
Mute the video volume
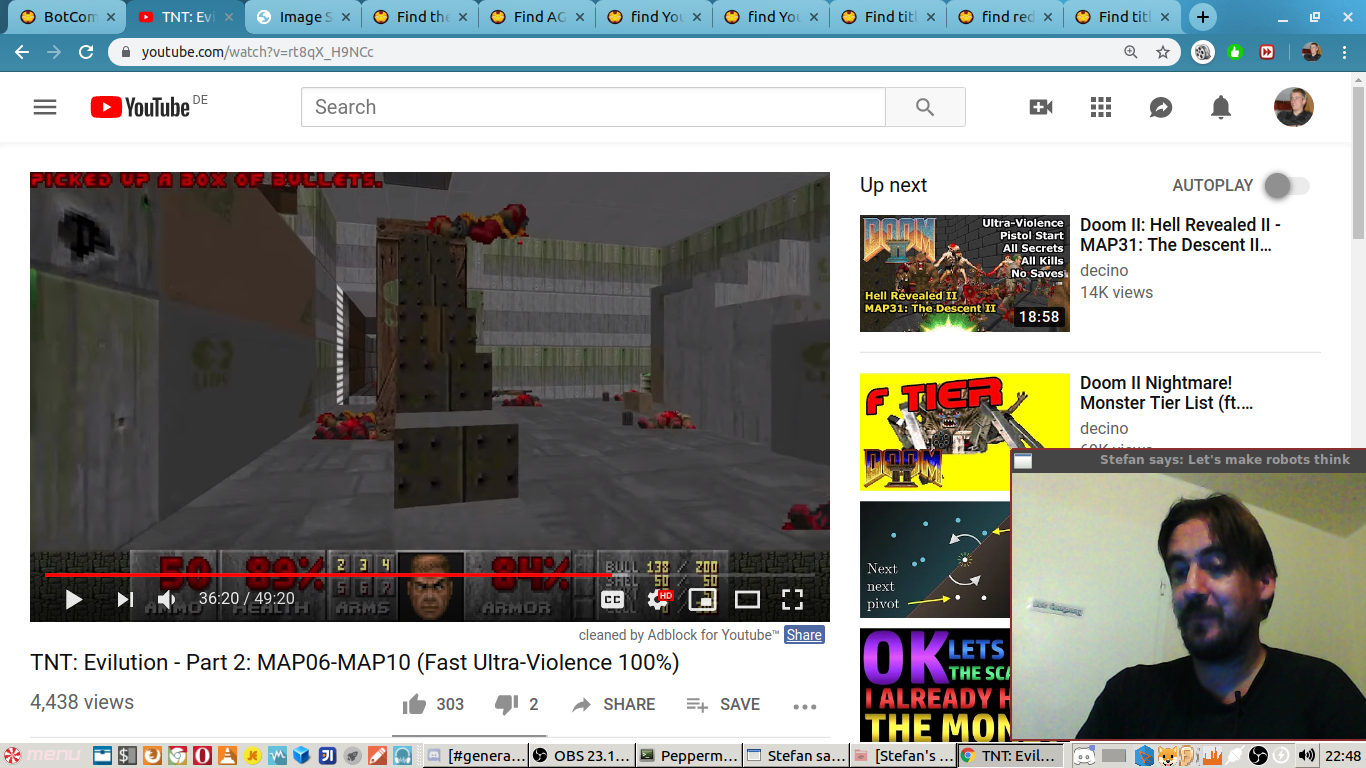point(166,599)
